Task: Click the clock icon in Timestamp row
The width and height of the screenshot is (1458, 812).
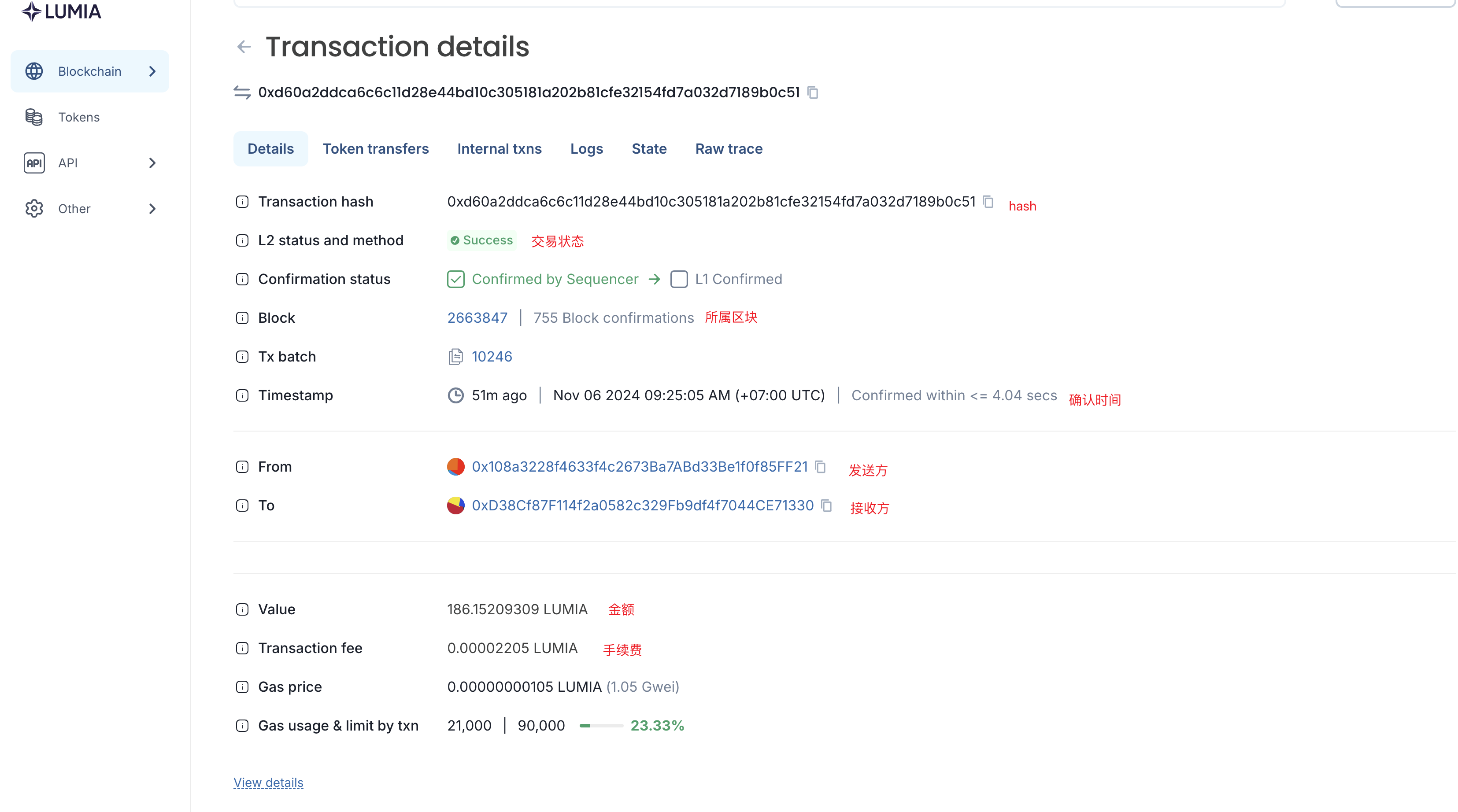Action: pos(455,395)
